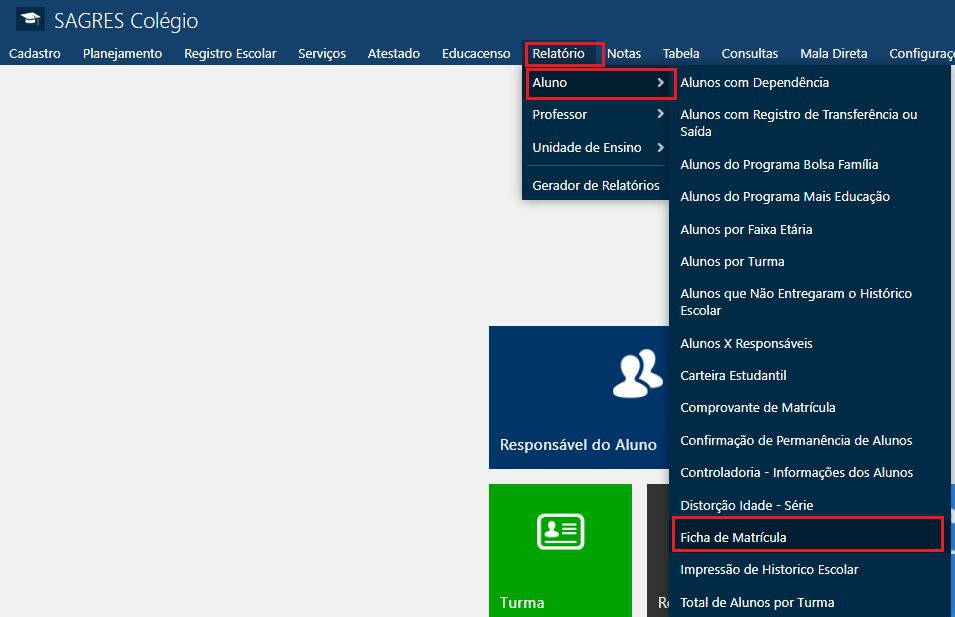This screenshot has height=617, width=955.
Task: Open the Relatório menu
Action: (x=558, y=54)
